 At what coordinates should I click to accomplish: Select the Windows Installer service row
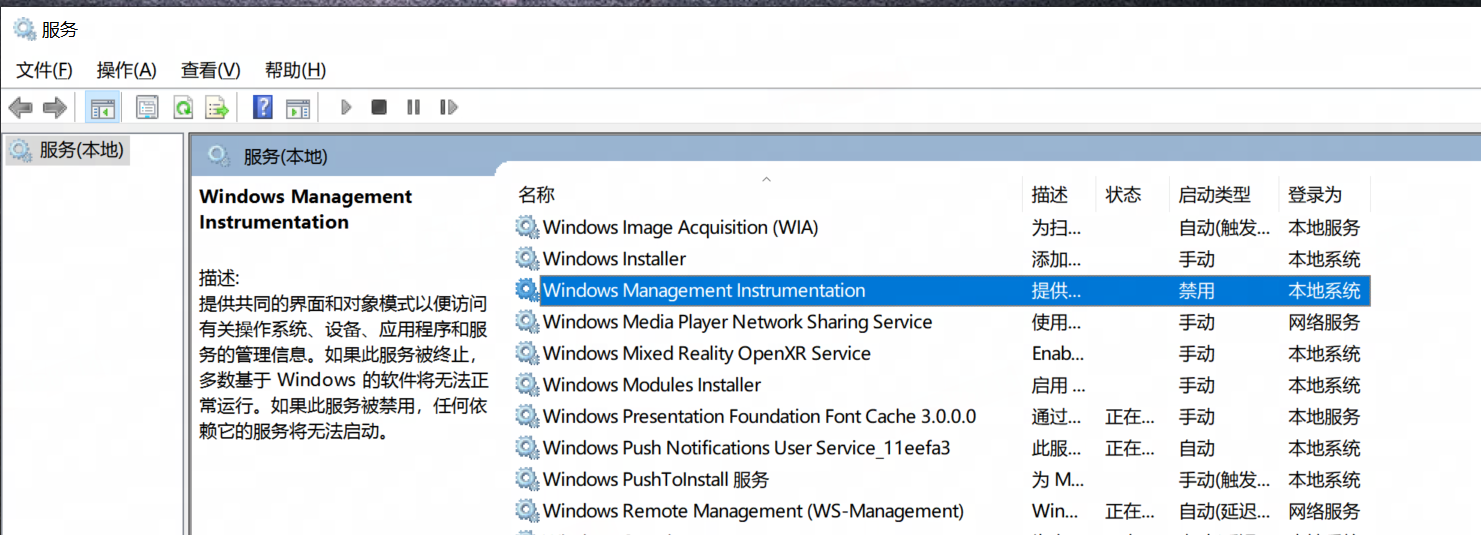[614, 259]
